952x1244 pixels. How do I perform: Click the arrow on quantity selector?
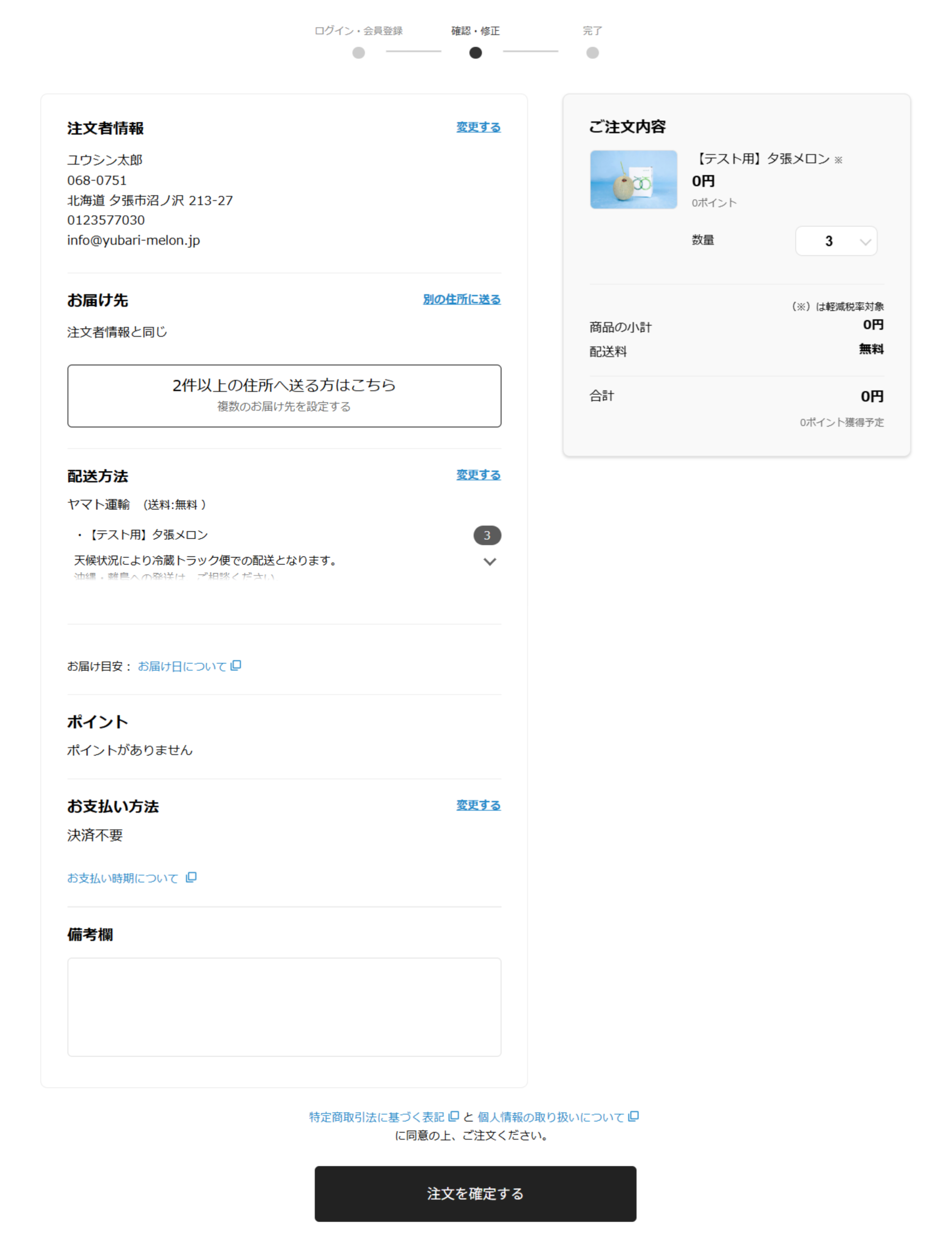click(865, 242)
